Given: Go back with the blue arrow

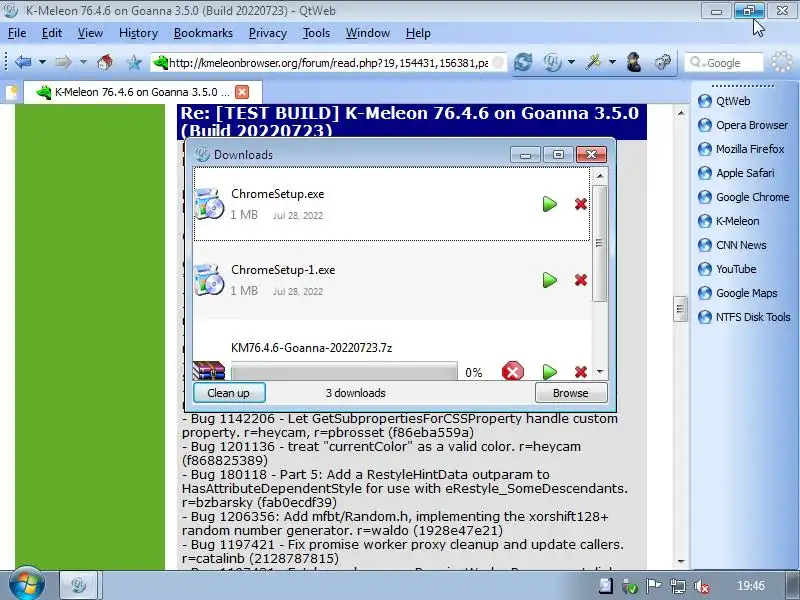Looking at the screenshot, I should 23,62.
